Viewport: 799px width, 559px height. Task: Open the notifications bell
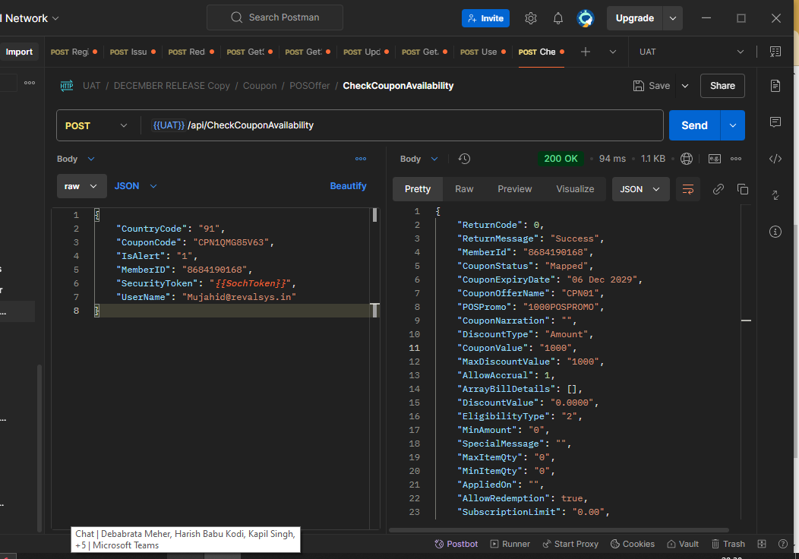558,18
